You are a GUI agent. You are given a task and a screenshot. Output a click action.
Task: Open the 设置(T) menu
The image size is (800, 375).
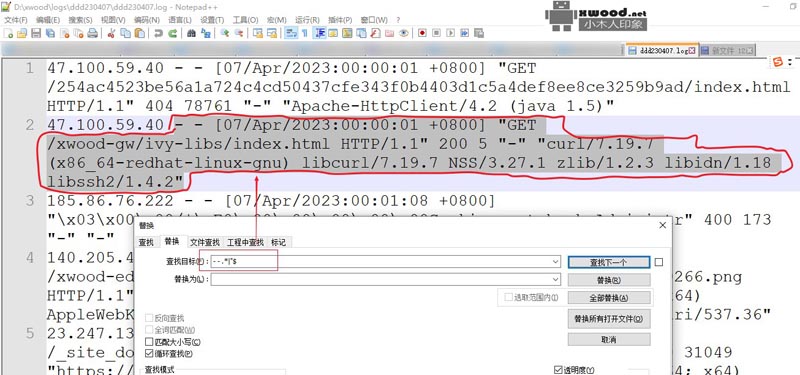coord(212,20)
